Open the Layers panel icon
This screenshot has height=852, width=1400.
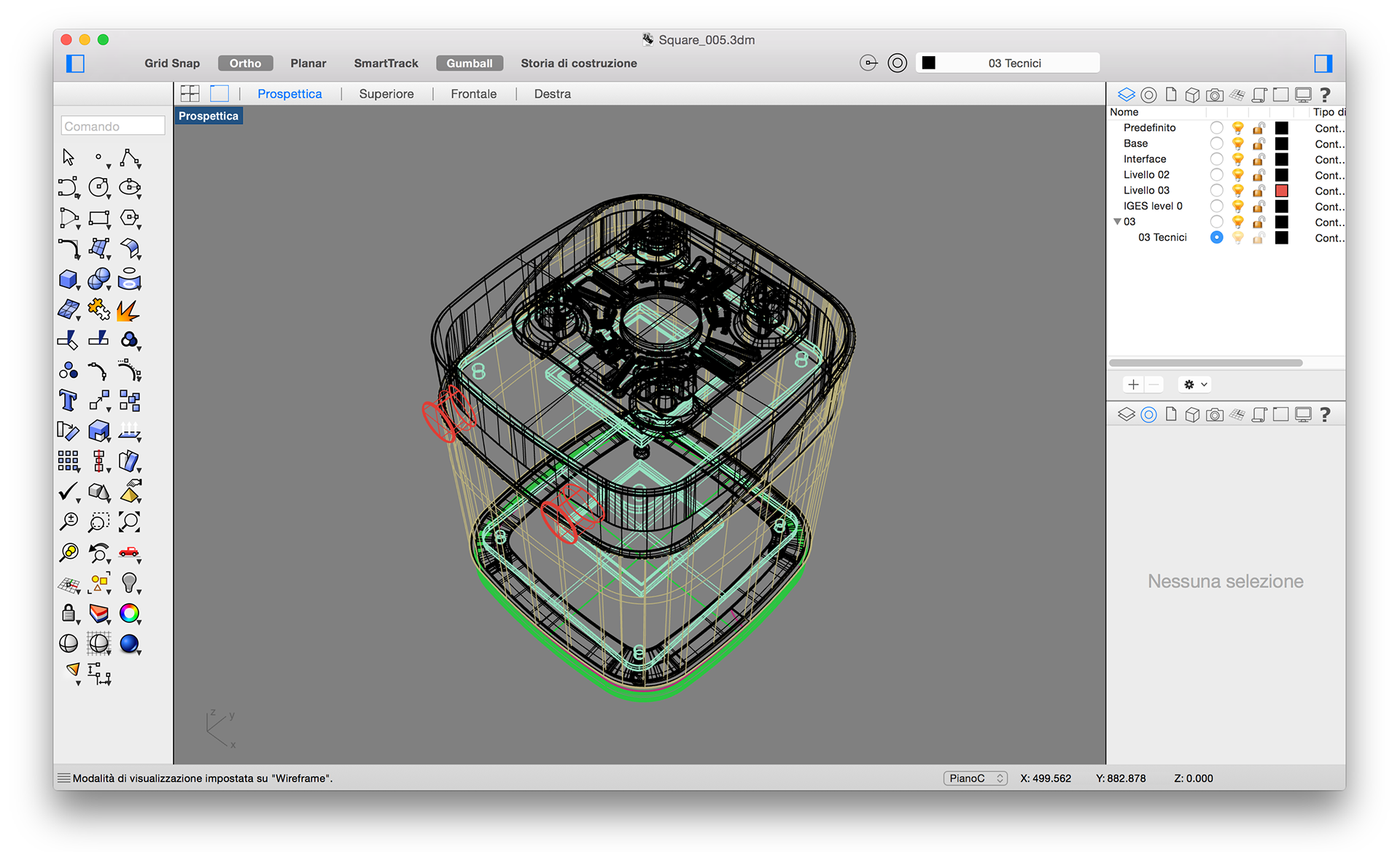point(1125,94)
